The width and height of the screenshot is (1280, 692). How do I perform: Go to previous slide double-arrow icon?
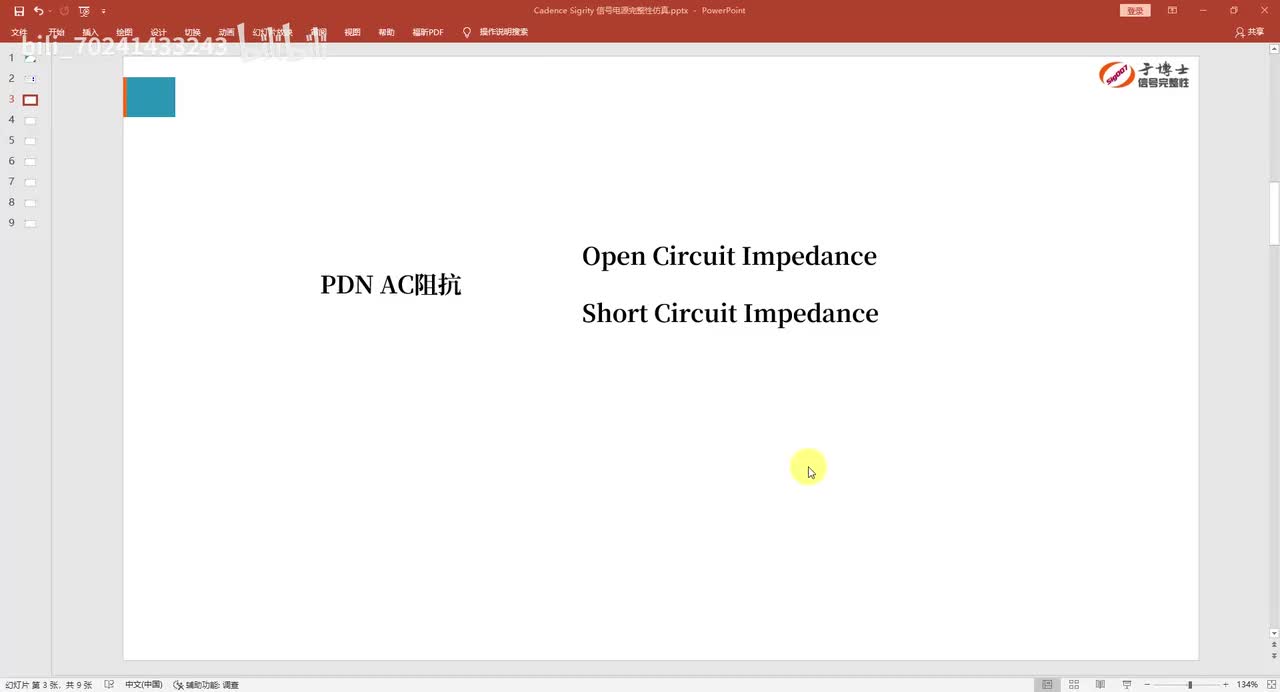pos(1274,645)
